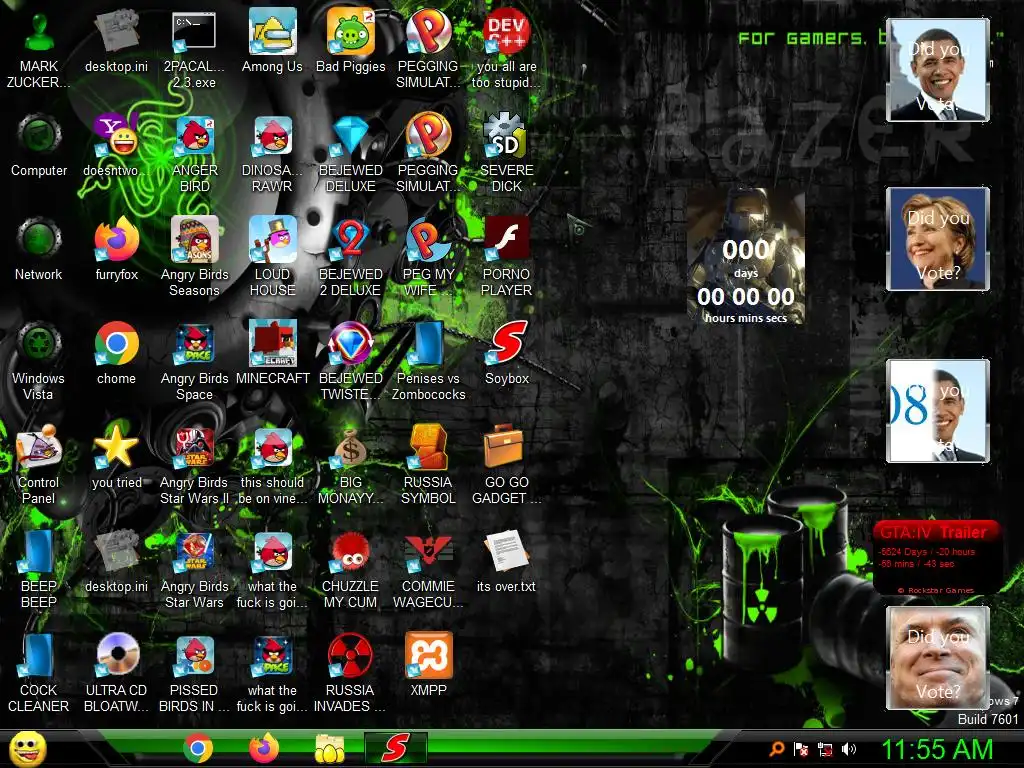The image size is (1024, 768).
Task: Click the network status tray icon
Action: tap(825, 749)
